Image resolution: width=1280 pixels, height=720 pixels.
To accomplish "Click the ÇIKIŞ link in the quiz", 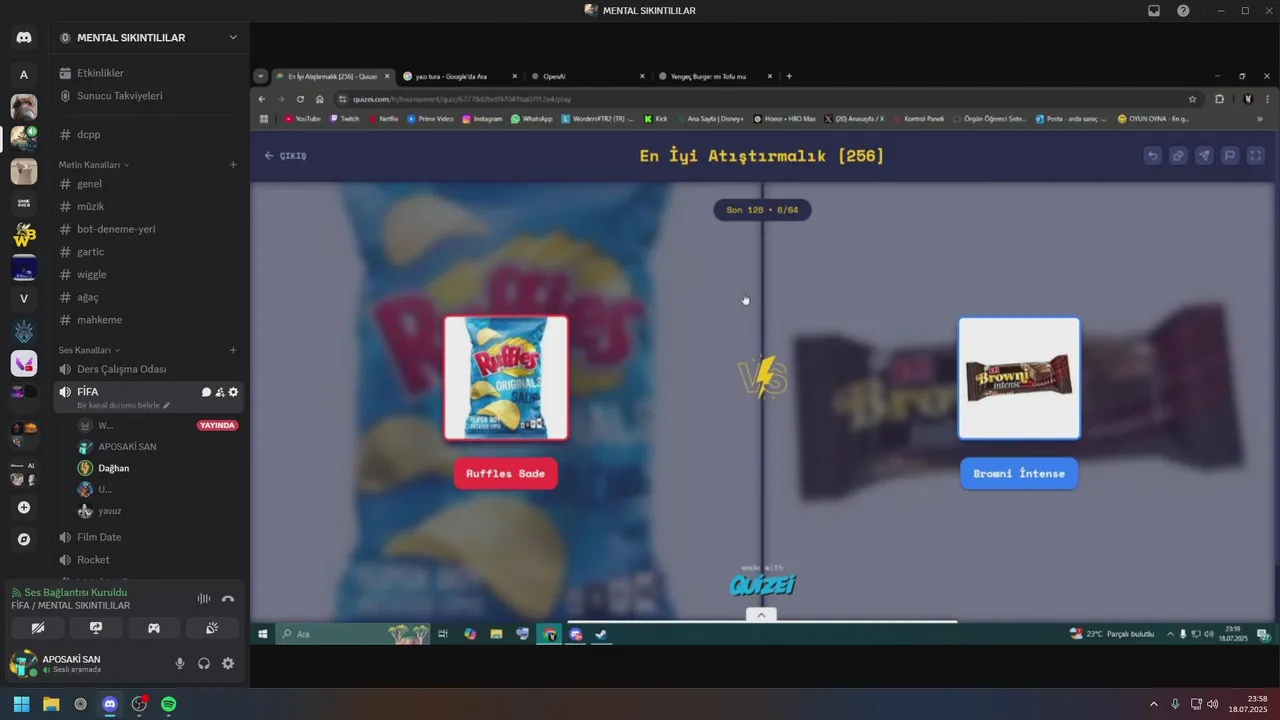I will click(x=285, y=156).
